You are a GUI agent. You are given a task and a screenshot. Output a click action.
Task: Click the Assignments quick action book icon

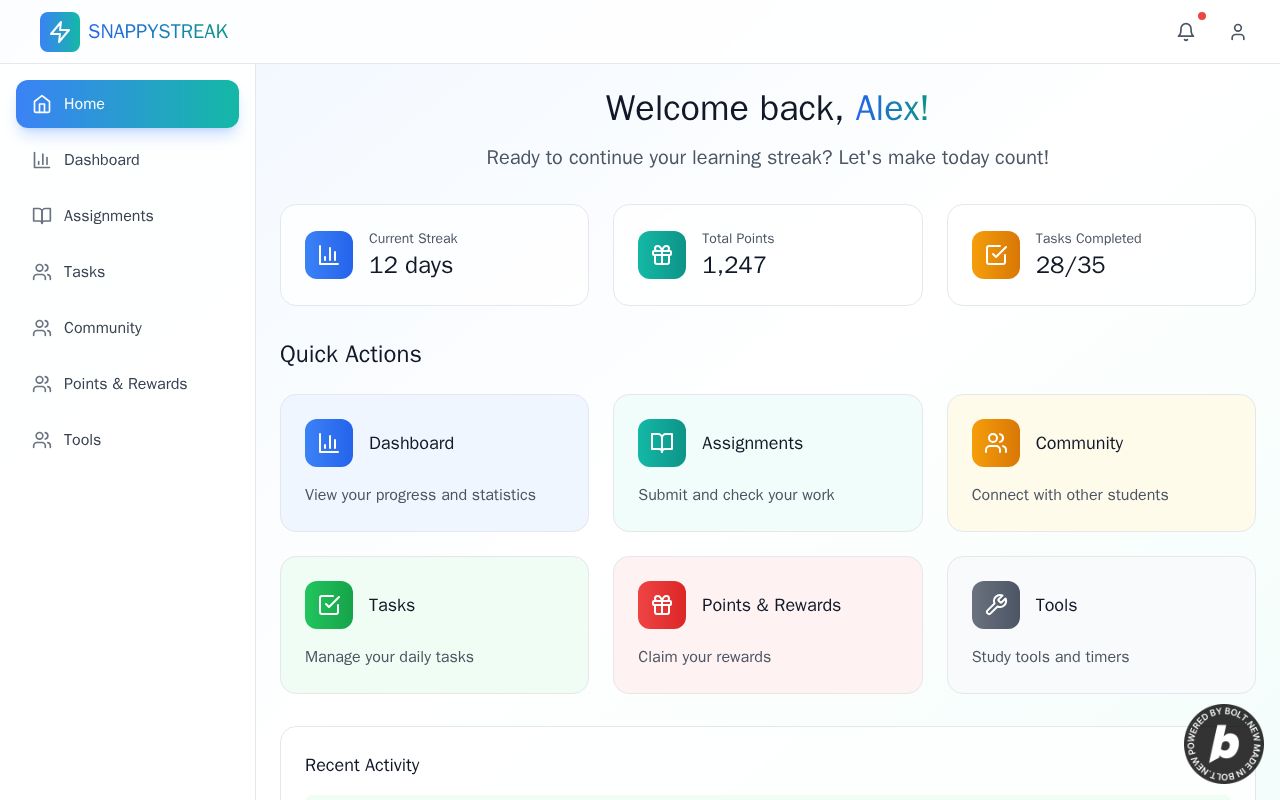662,443
